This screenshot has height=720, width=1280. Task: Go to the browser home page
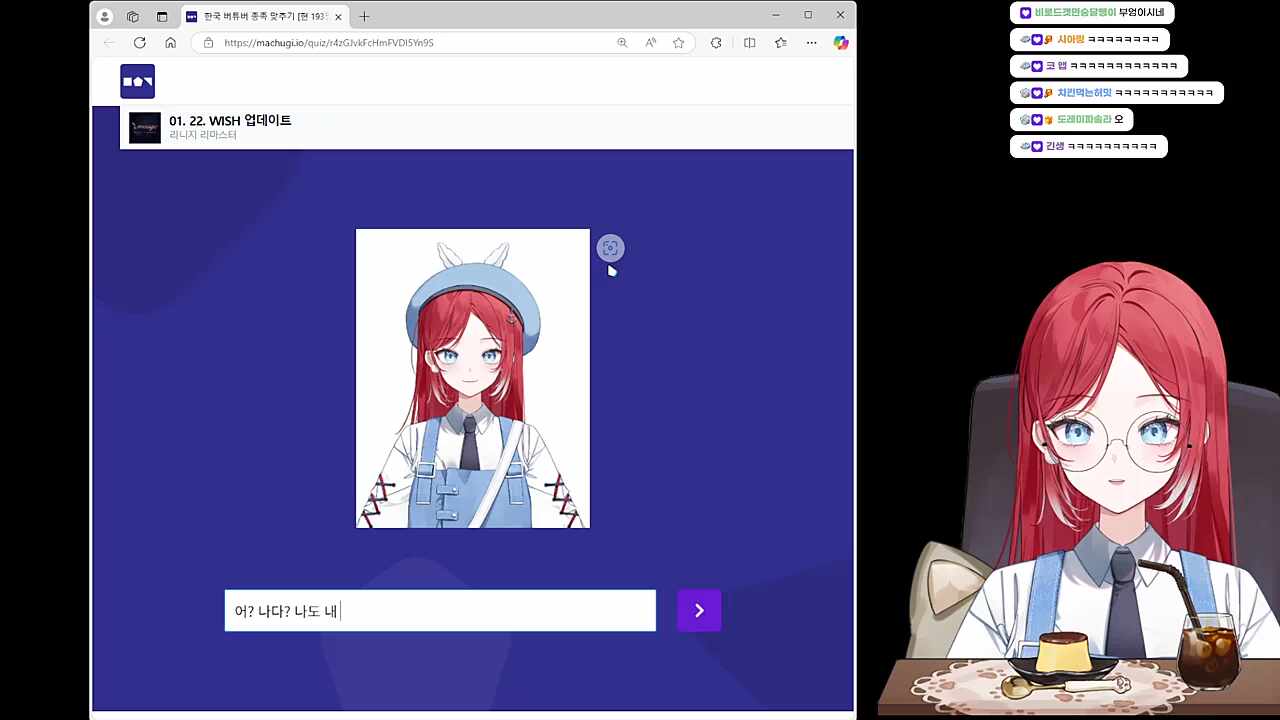[x=170, y=43]
